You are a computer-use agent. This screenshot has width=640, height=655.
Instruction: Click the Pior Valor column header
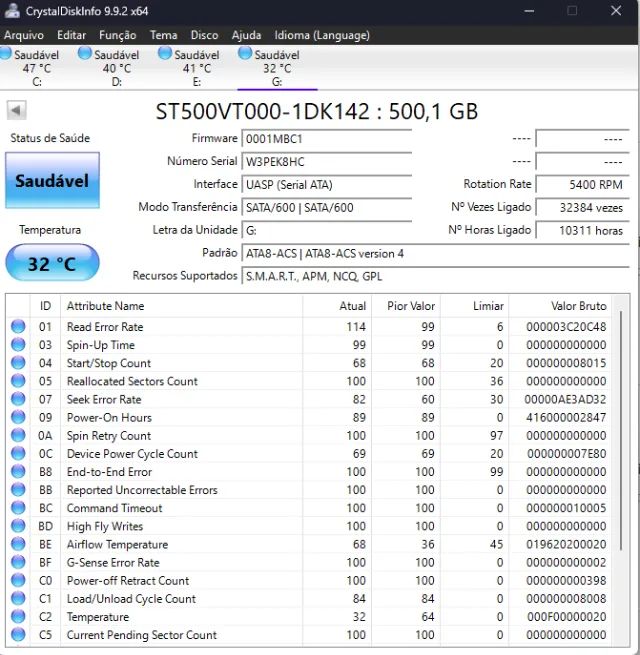pos(406,306)
